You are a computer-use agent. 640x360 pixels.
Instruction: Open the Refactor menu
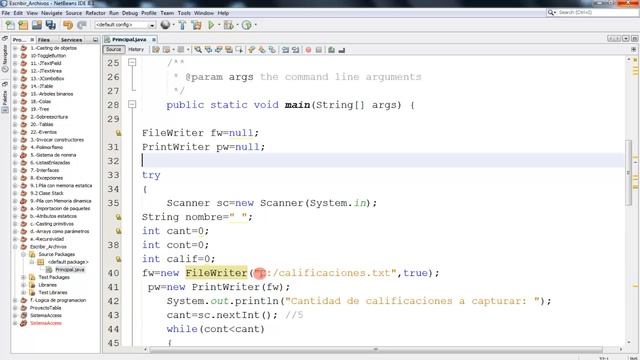point(96,13)
